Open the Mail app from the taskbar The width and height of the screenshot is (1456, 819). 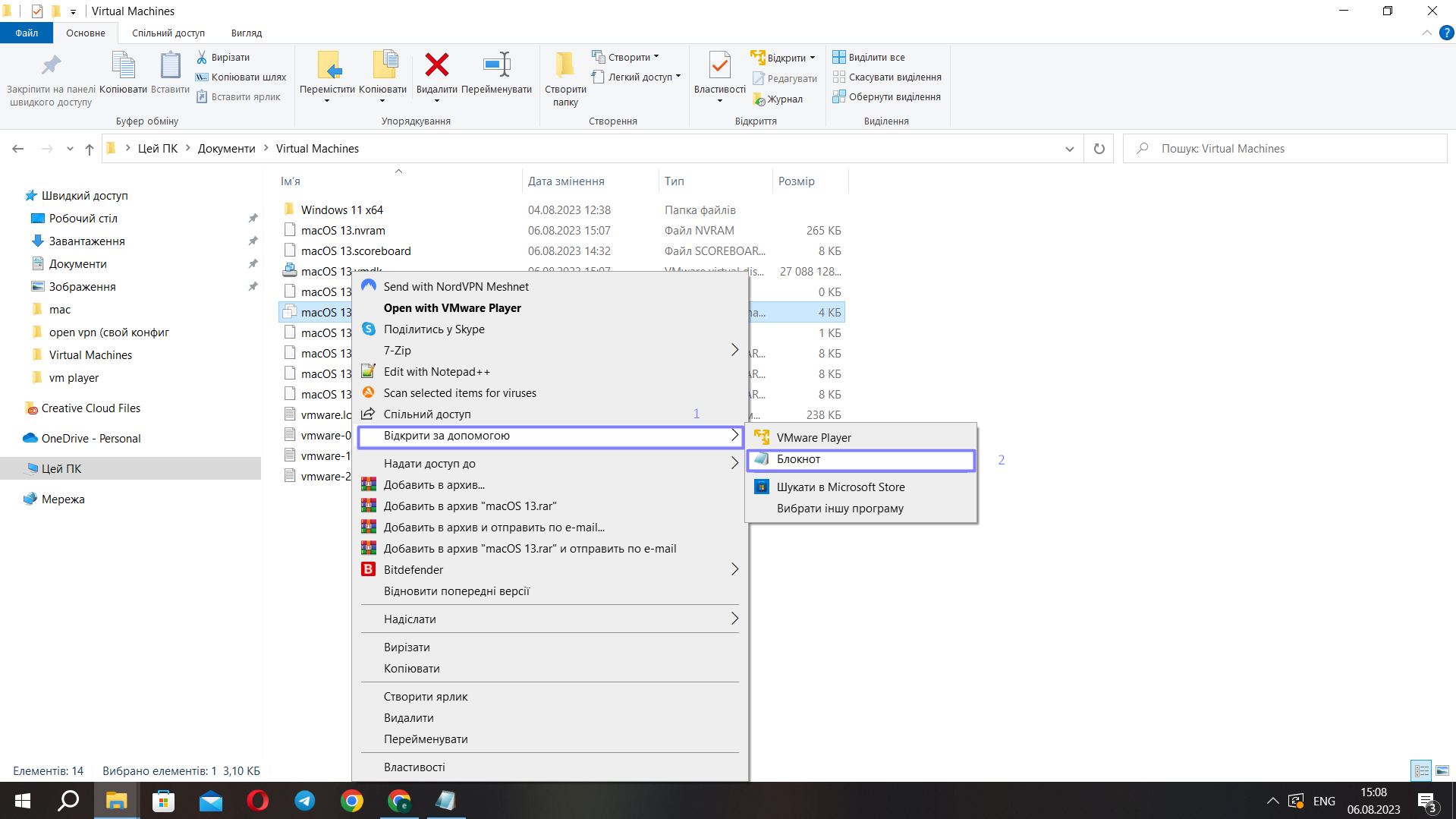pyautogui.click(x=211, y=801)
